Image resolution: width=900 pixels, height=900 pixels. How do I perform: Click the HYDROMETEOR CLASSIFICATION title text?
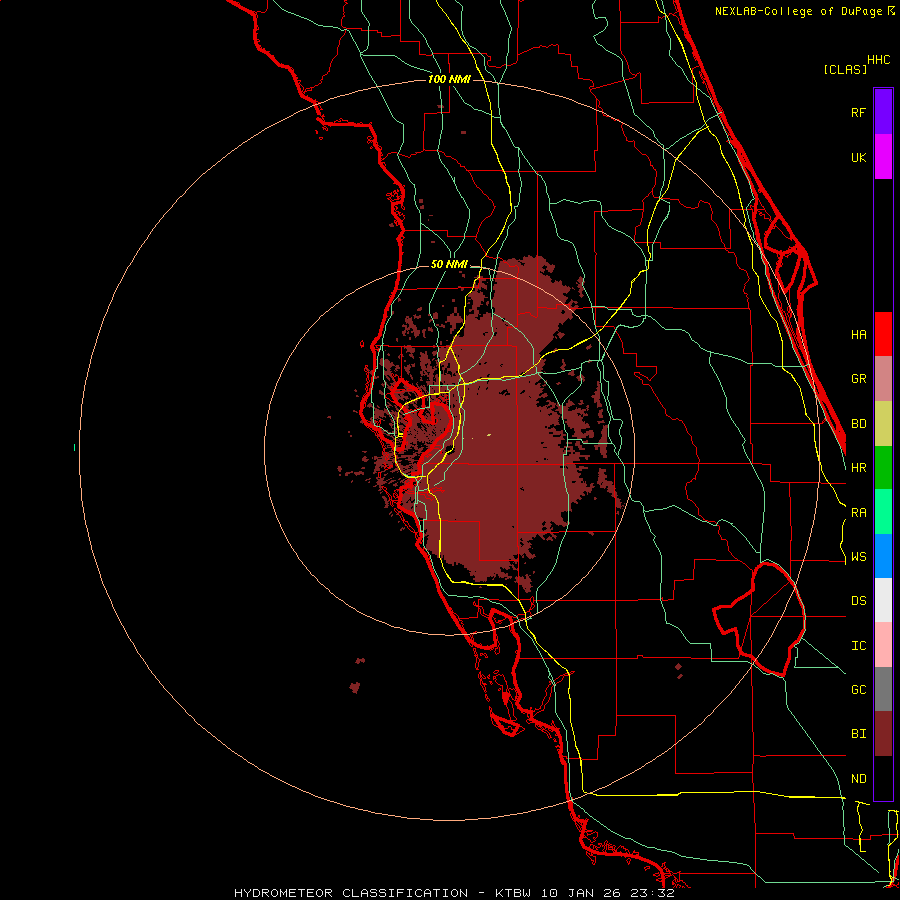[351, 893]
